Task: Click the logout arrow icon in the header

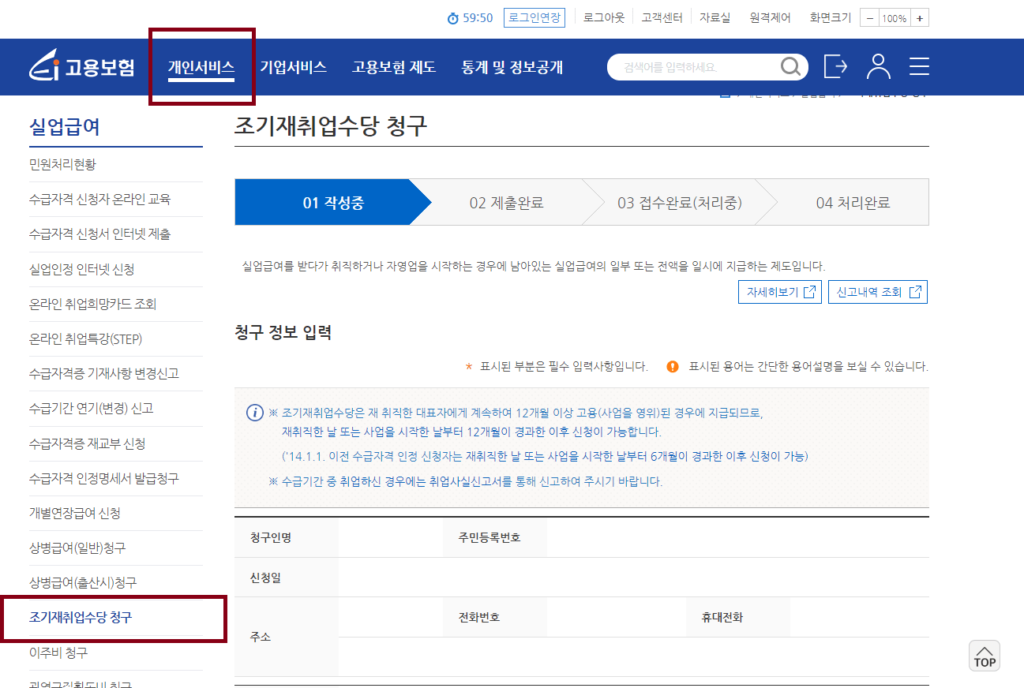Action: click(x=835, y=67)
